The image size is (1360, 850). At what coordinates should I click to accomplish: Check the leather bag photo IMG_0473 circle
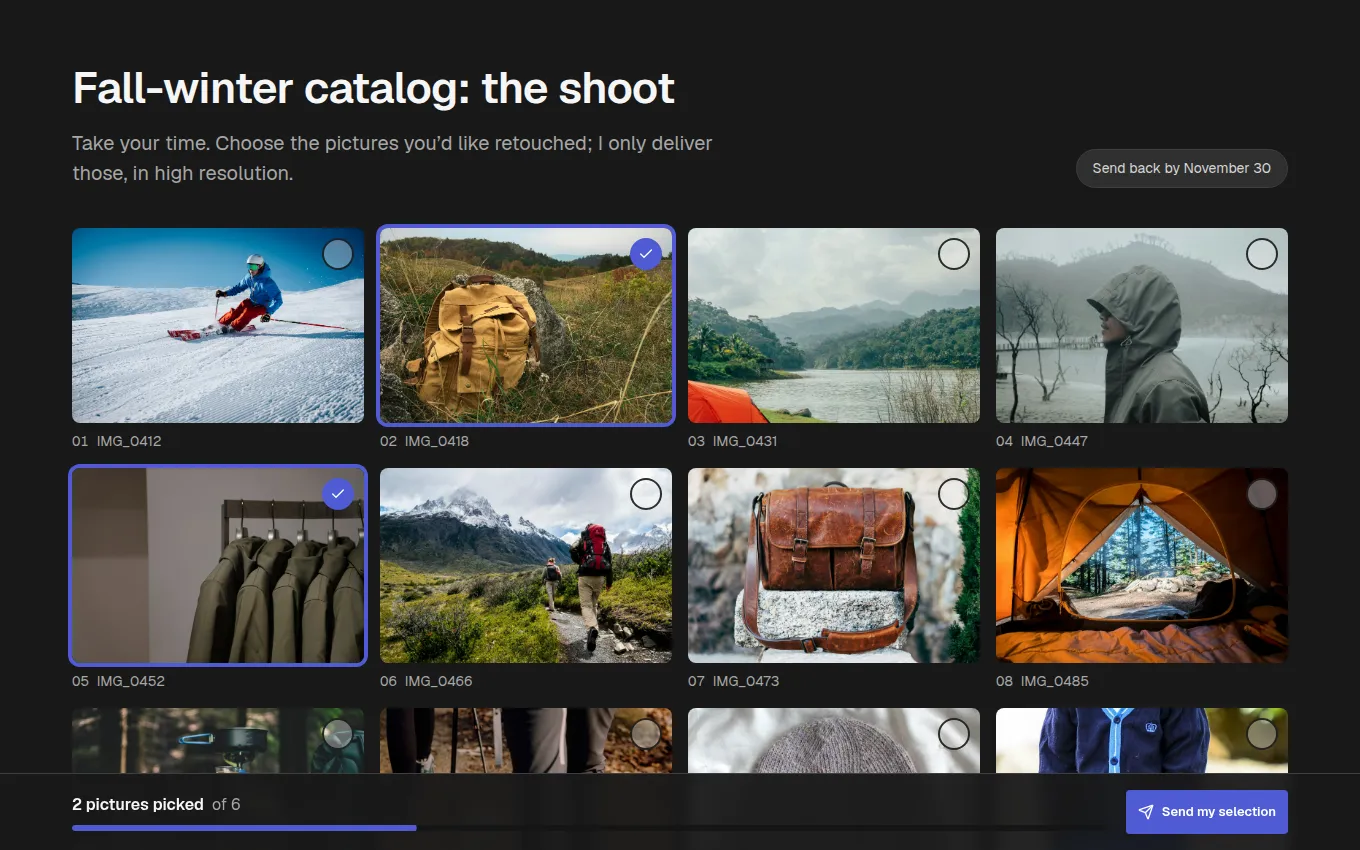pyautogui.click(x=954, y=494)
